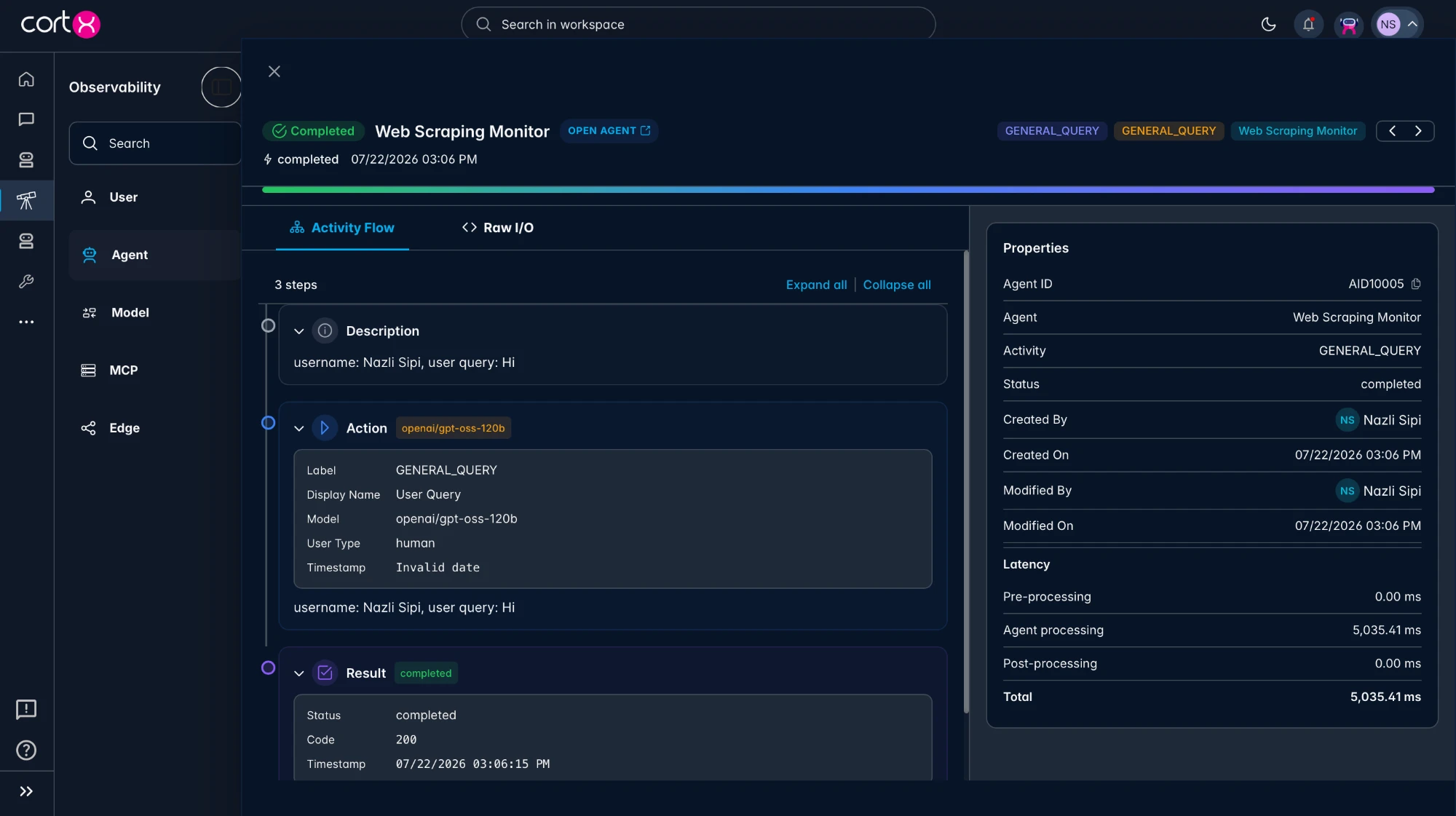Click the CortX logo
The height and width of the screenshot is (816, 1456).
(60, 23)
